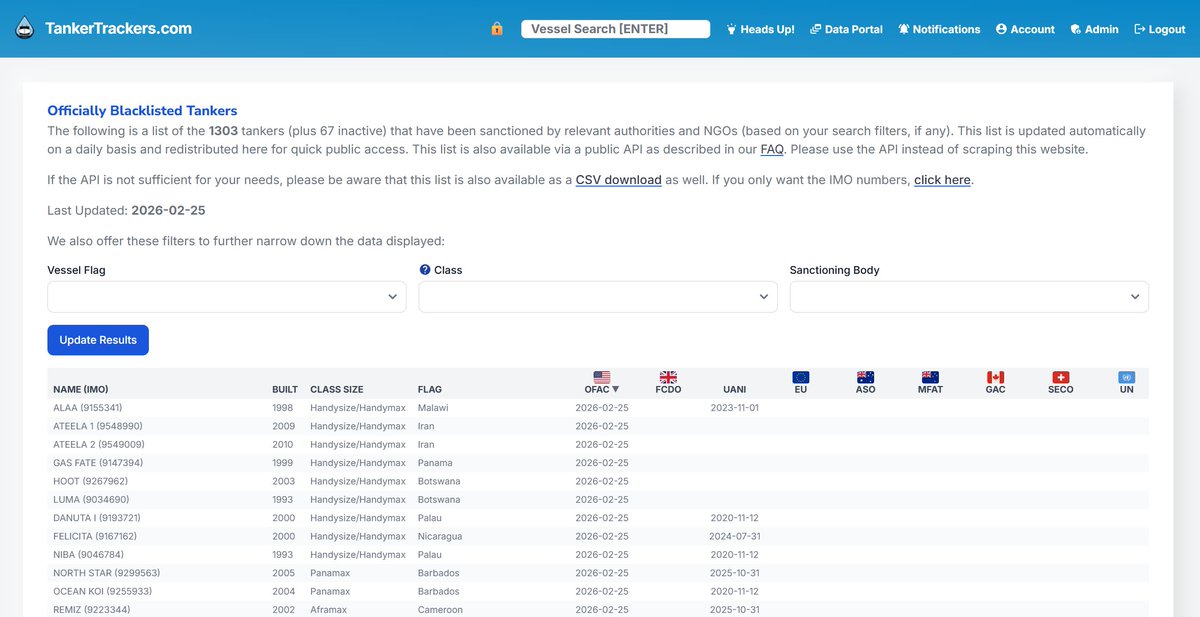This screenshot has width=1200, height=617.
Task: Click Panama in the GAS FATE row
Action: click(435, 463)
